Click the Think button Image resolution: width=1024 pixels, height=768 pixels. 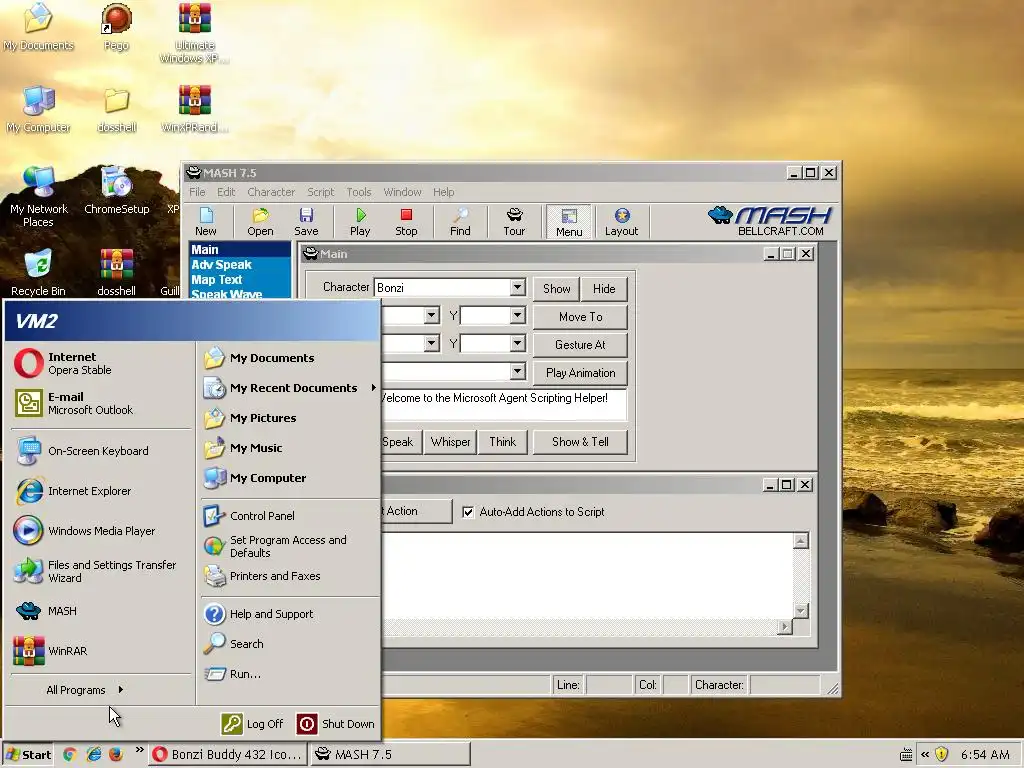pos(503,442)
